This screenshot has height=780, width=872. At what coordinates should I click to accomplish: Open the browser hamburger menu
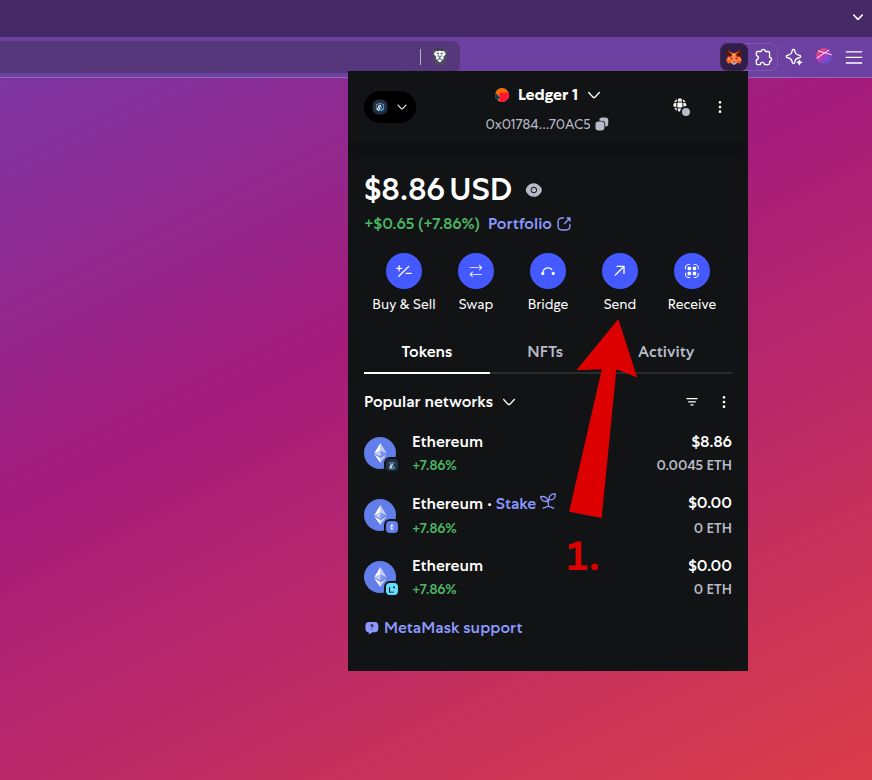pos(854,57)
